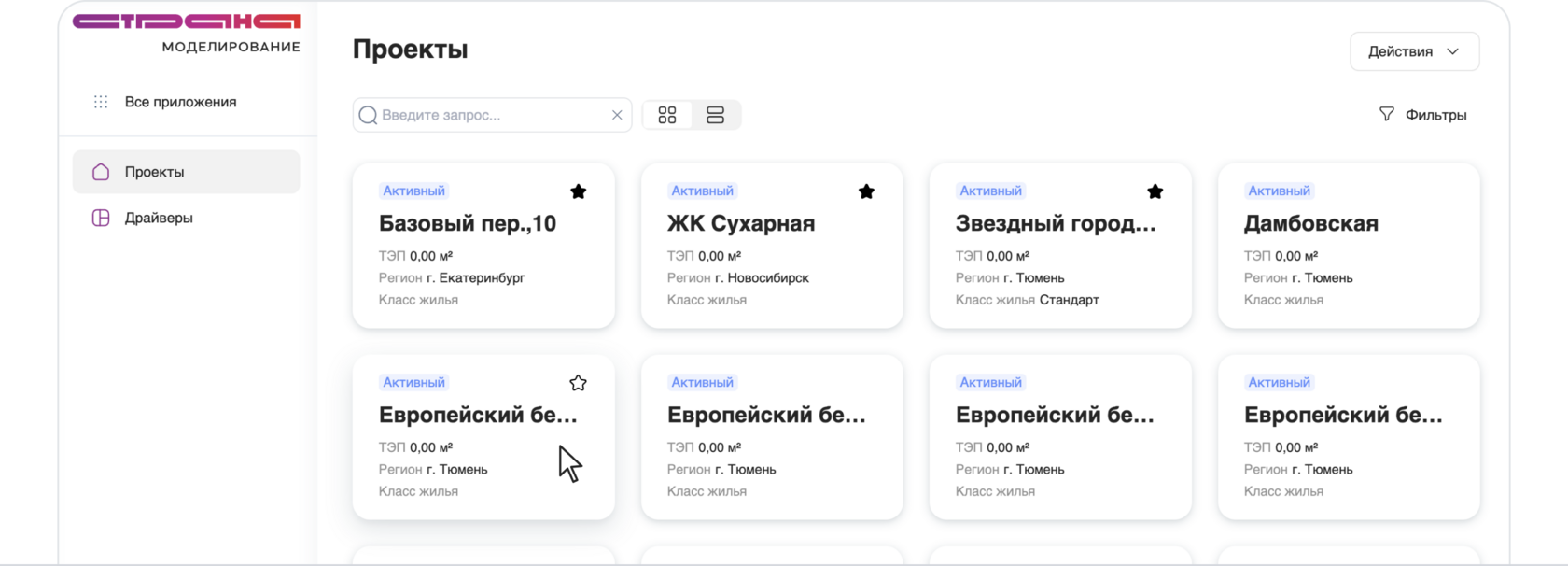This screenshot has width=1568, height=566.
Task: Click the search magnifier icon
Action: click(x=369, y=115)
